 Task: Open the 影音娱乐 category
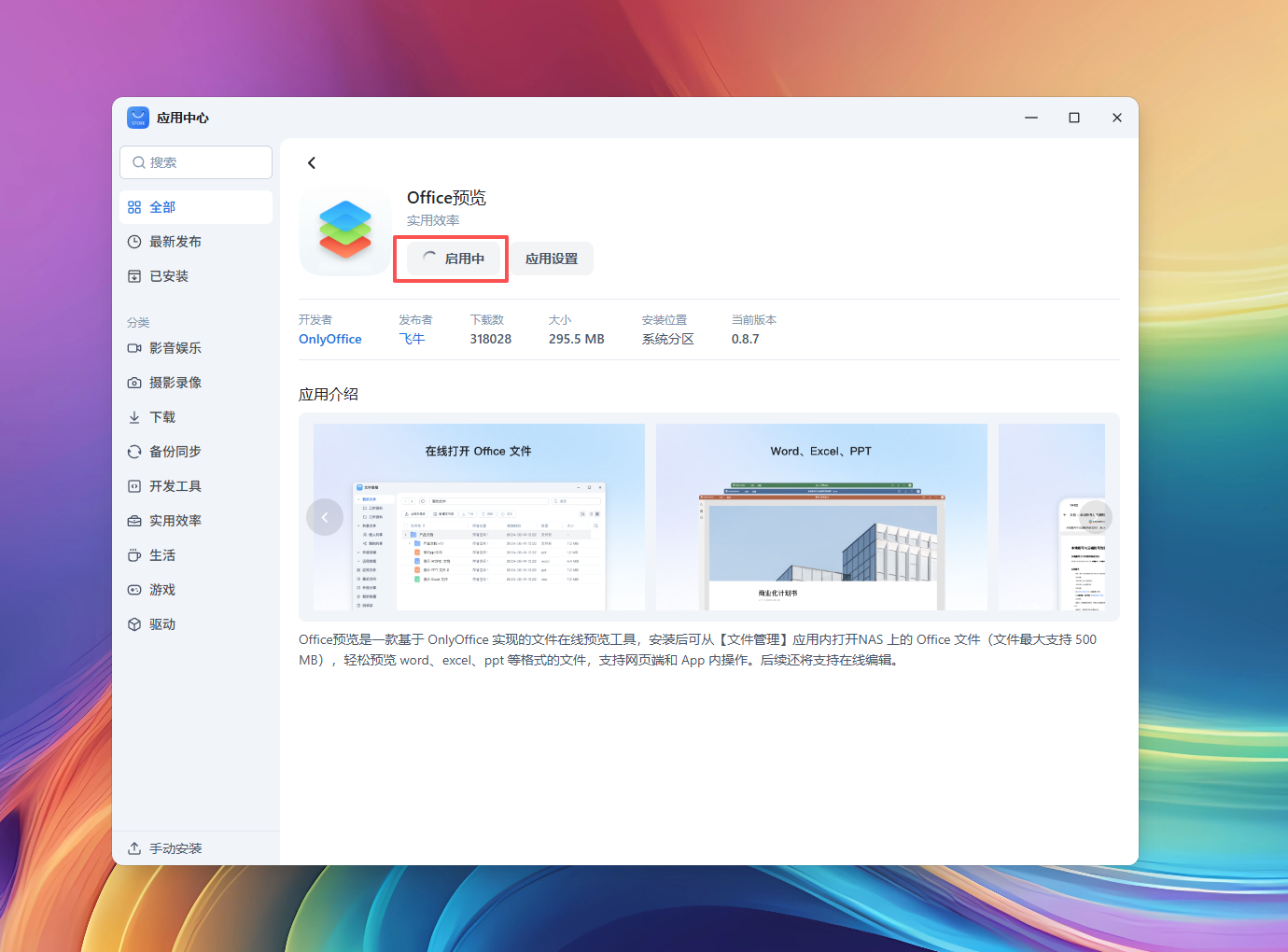[x=175, y=348]
